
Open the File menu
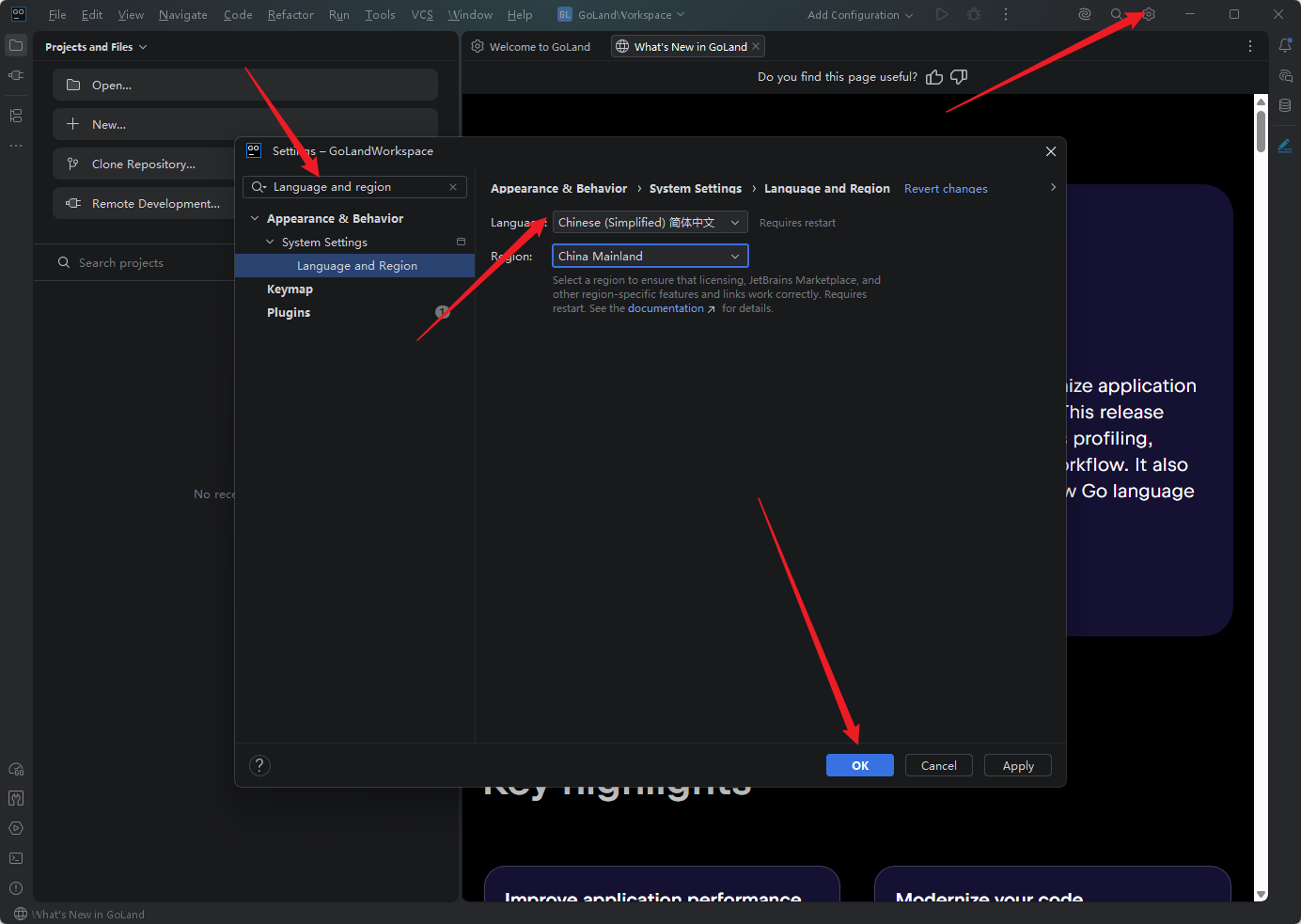click(57, 15)
